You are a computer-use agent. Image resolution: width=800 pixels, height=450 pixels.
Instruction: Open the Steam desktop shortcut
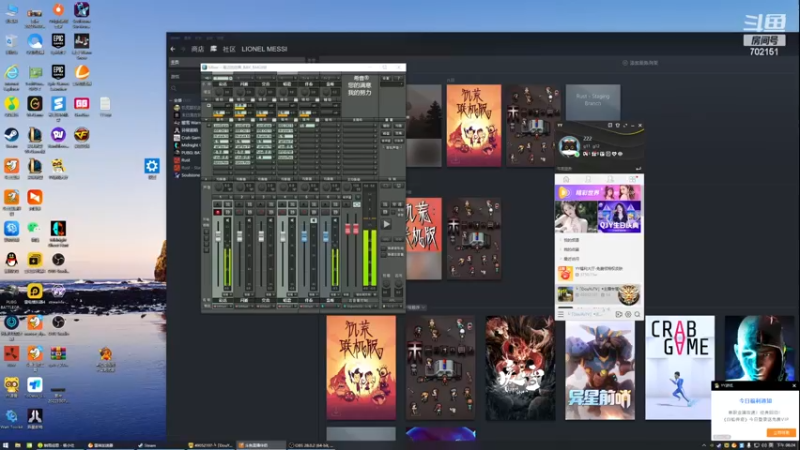(x=11, y=138)
